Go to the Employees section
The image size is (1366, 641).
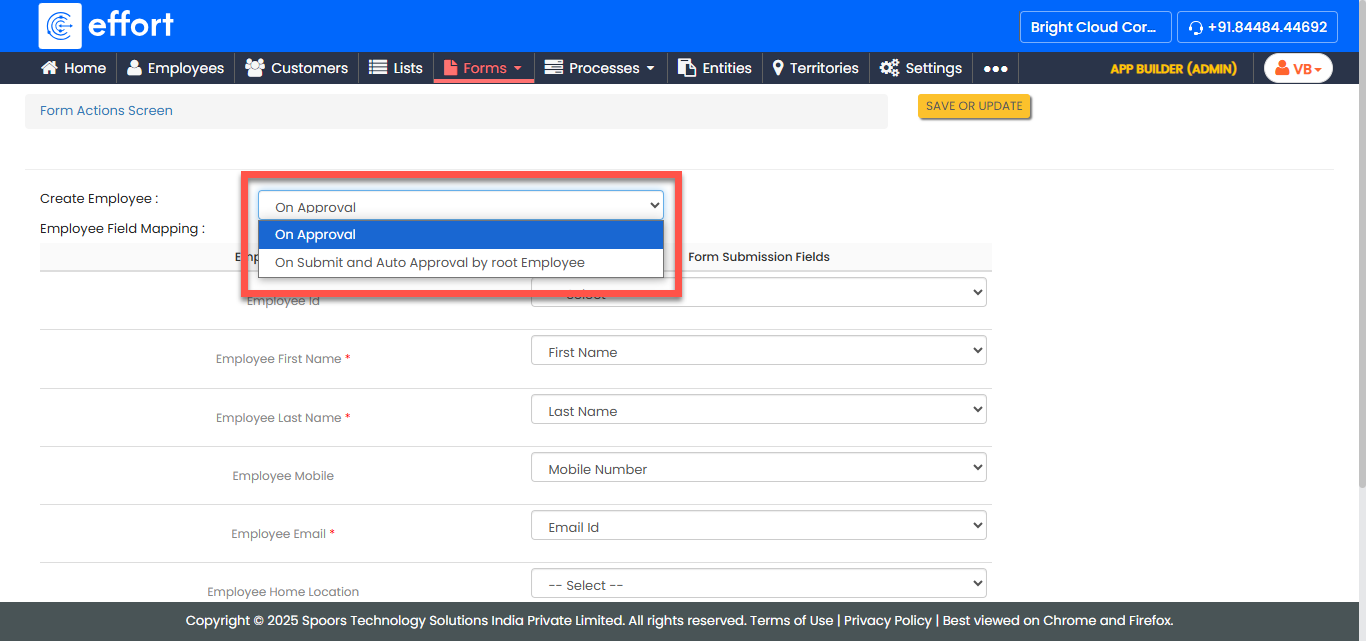(x=175, y=68)
